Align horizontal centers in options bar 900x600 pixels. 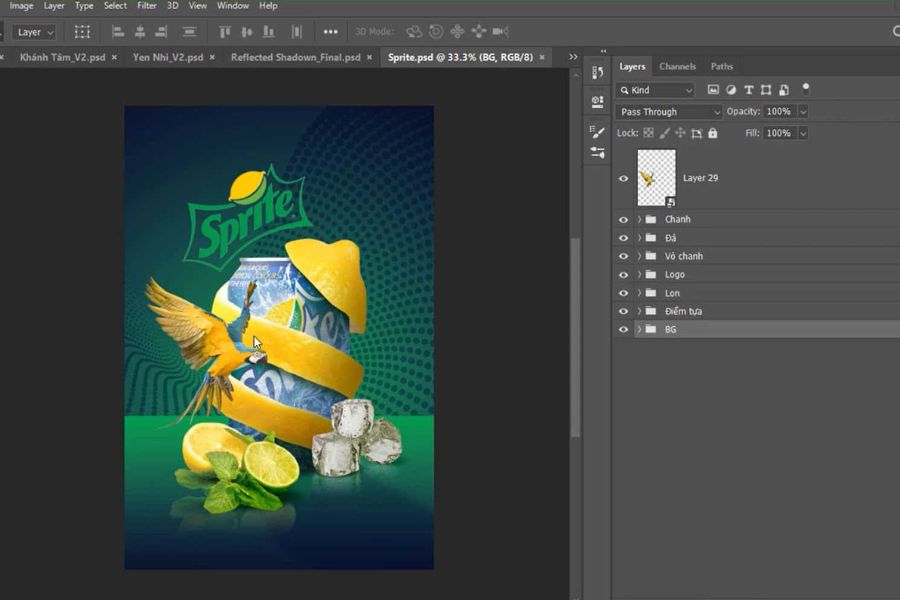139,32
